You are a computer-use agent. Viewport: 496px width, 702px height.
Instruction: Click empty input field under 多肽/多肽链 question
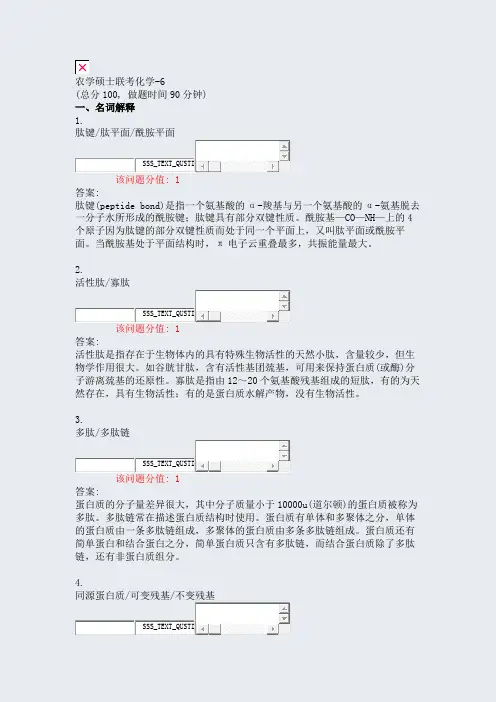click(105, 465)
